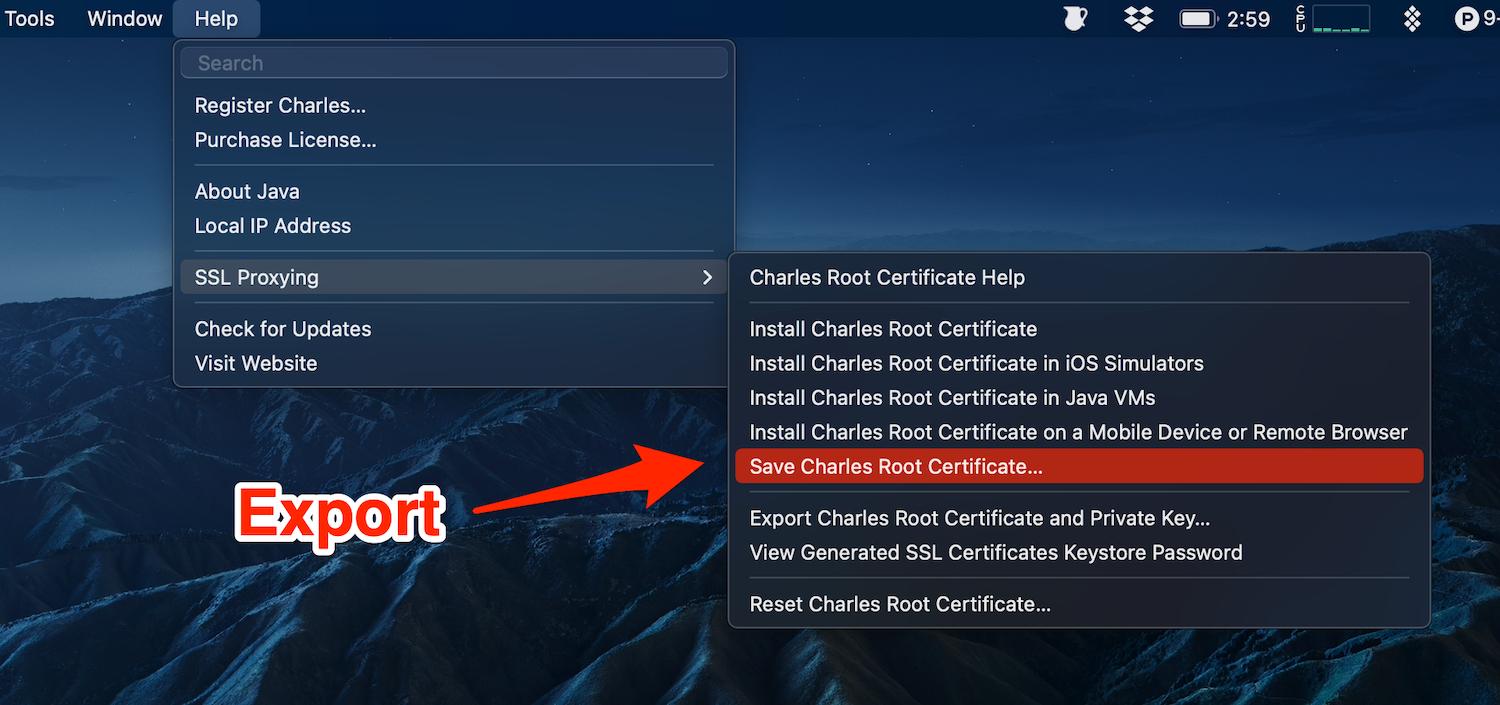Choose Visit Website
The height and width of the screenshot is (705, 1500).
click(x=255, y=364)
